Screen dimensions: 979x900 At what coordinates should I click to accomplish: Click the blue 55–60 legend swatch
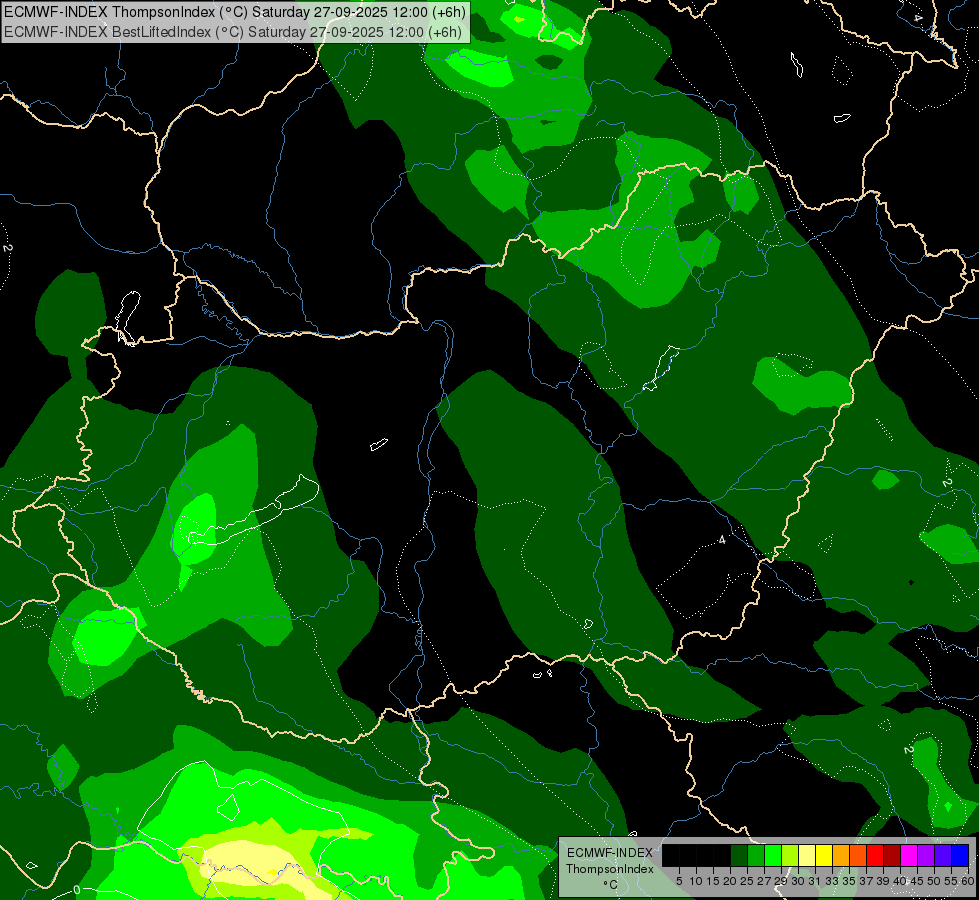click(960, 855)
